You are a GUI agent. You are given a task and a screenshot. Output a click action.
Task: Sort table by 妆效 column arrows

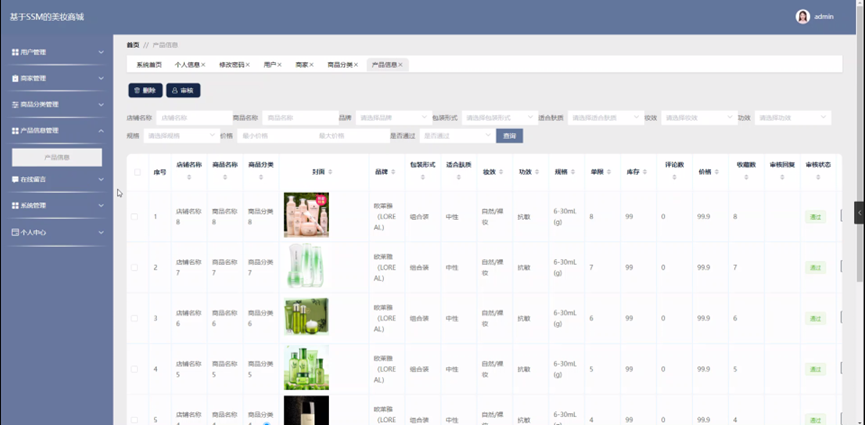click(x=501, y=172)
